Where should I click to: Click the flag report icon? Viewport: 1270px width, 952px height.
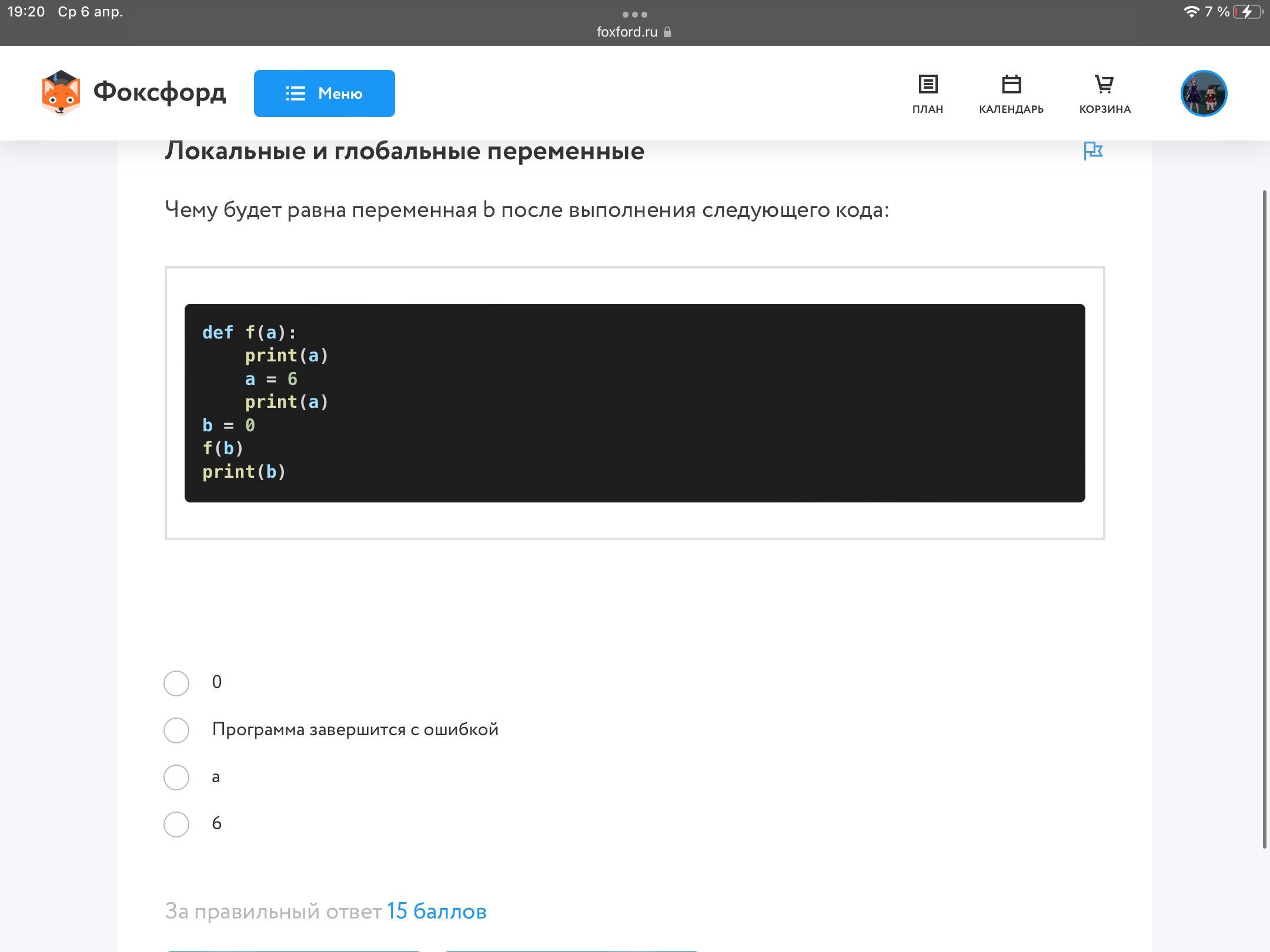click(x=1092, y=151)
